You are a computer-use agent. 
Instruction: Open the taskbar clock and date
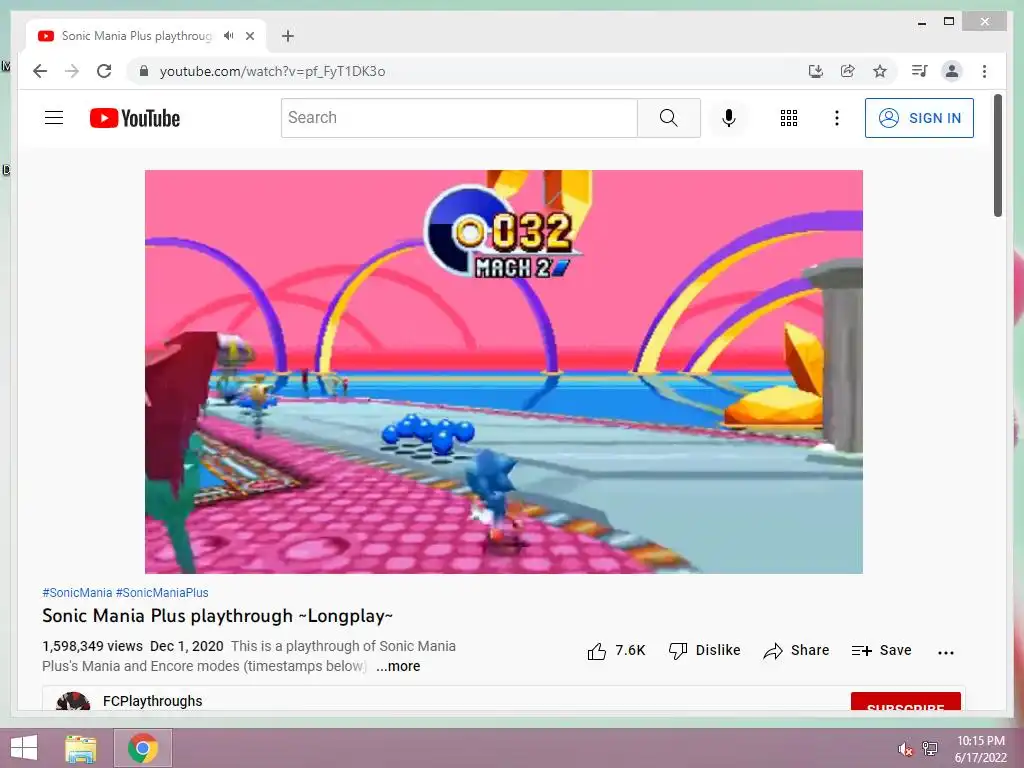point(980,749)
